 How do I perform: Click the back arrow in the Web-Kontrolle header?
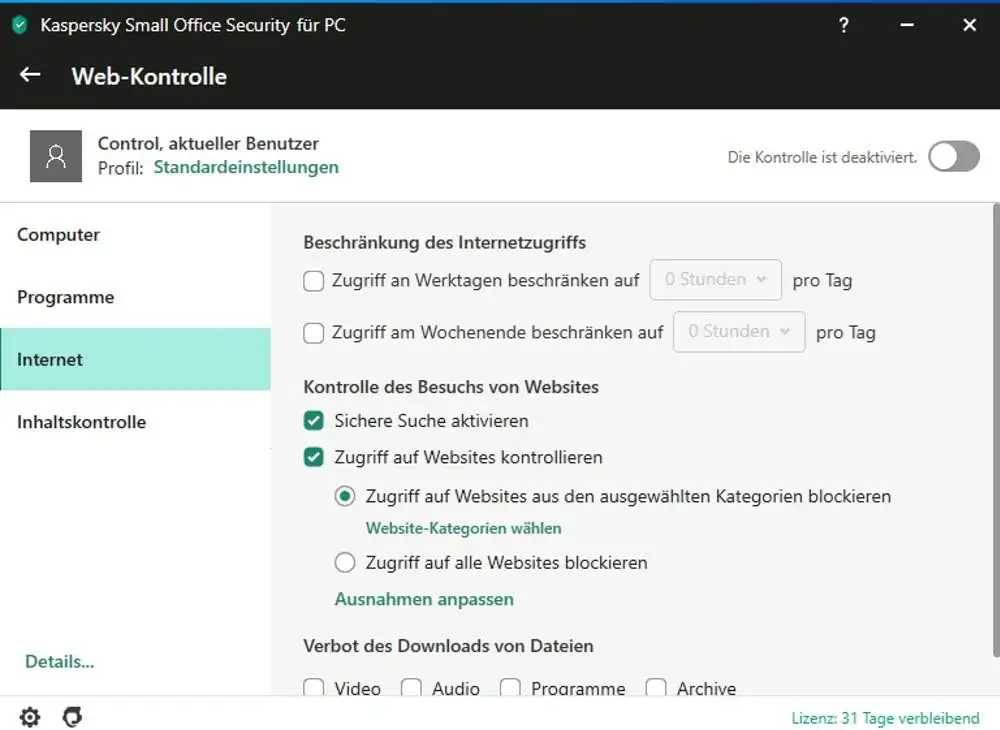pos(30,75)
